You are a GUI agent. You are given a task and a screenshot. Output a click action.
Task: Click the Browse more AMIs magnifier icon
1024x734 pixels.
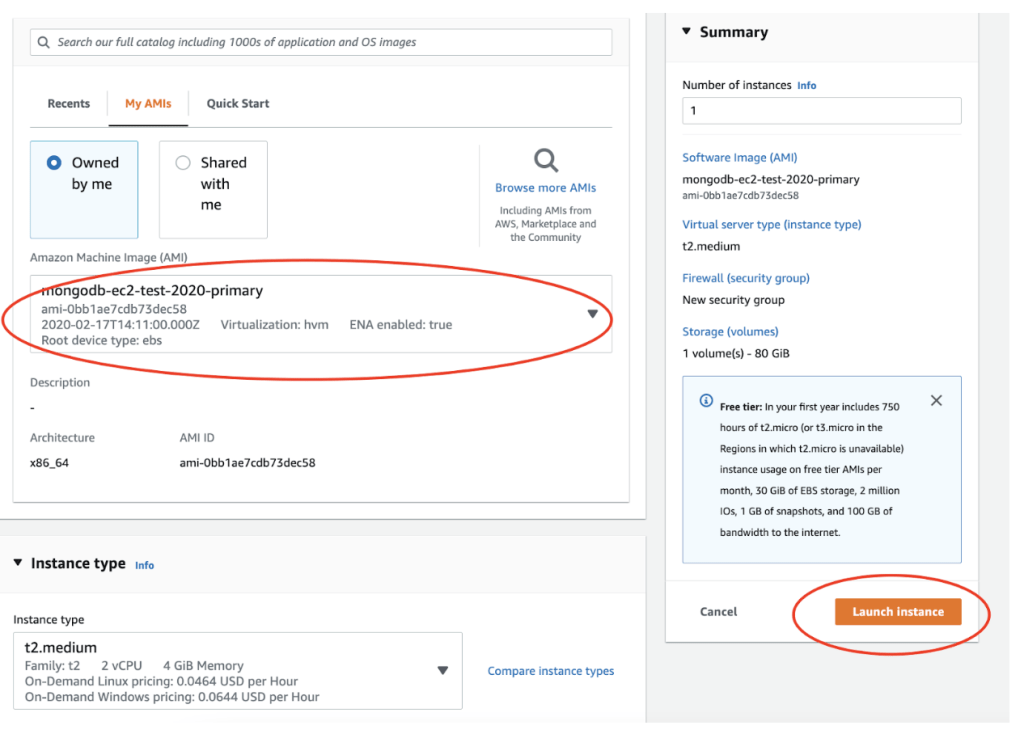coord(545,160)
